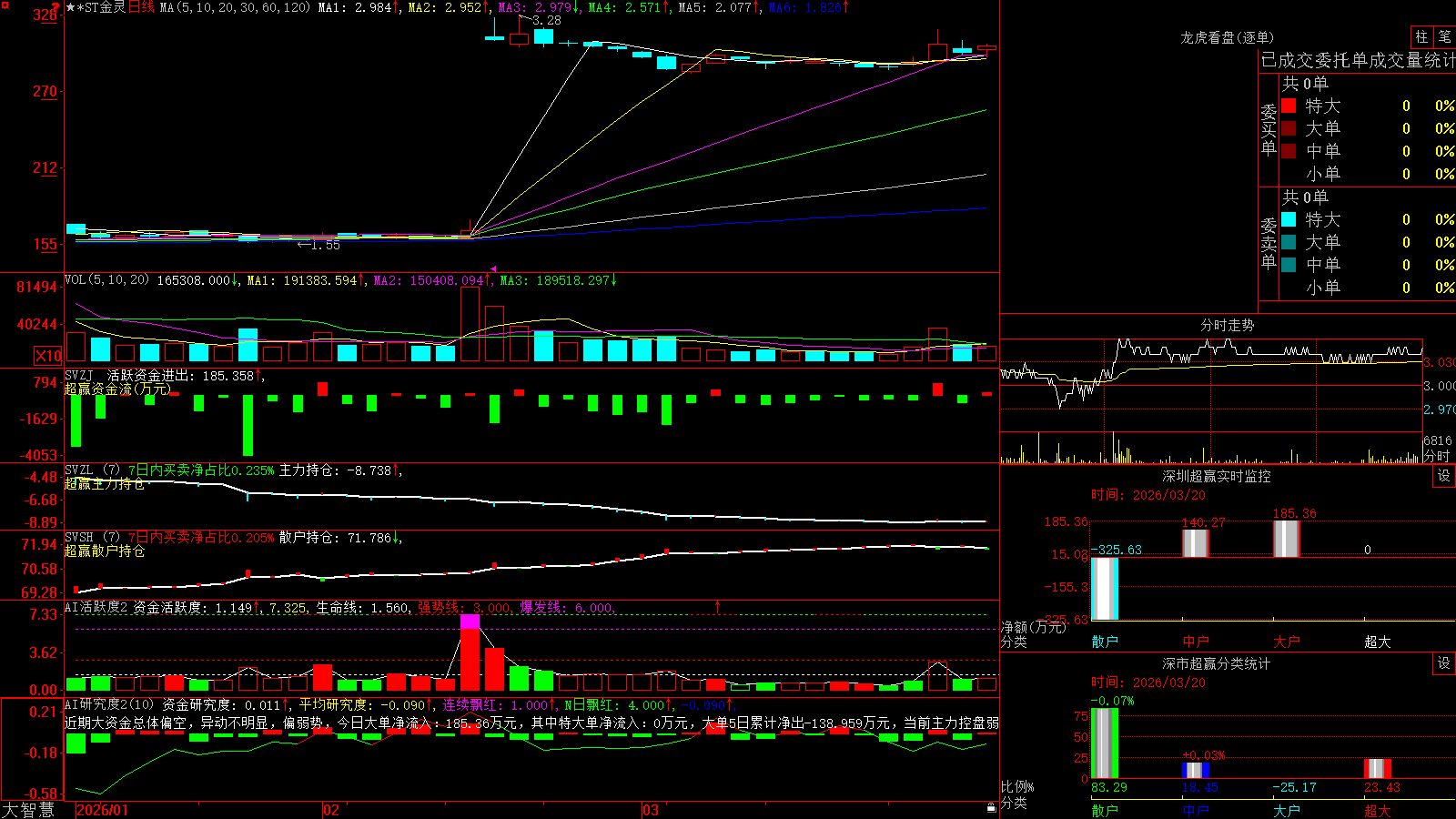Click the red up-arrow marker in AI活跃度 header
Screen dimensions: 1456x819
tap(717, 606)
